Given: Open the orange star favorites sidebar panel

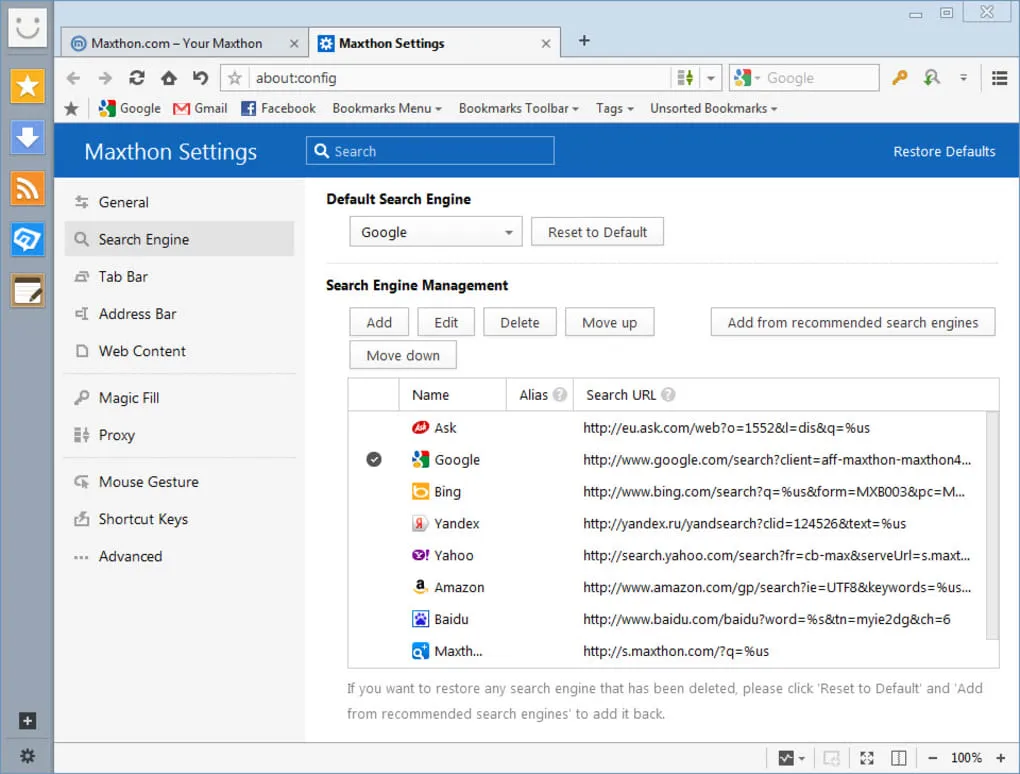Looking at the screenshot, I should coord(27,87).
